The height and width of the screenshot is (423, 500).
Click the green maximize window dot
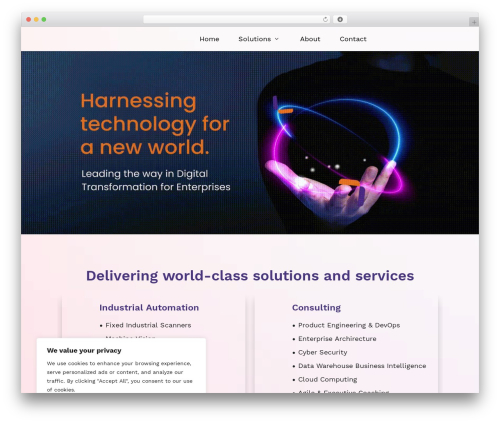click(44, 20)
